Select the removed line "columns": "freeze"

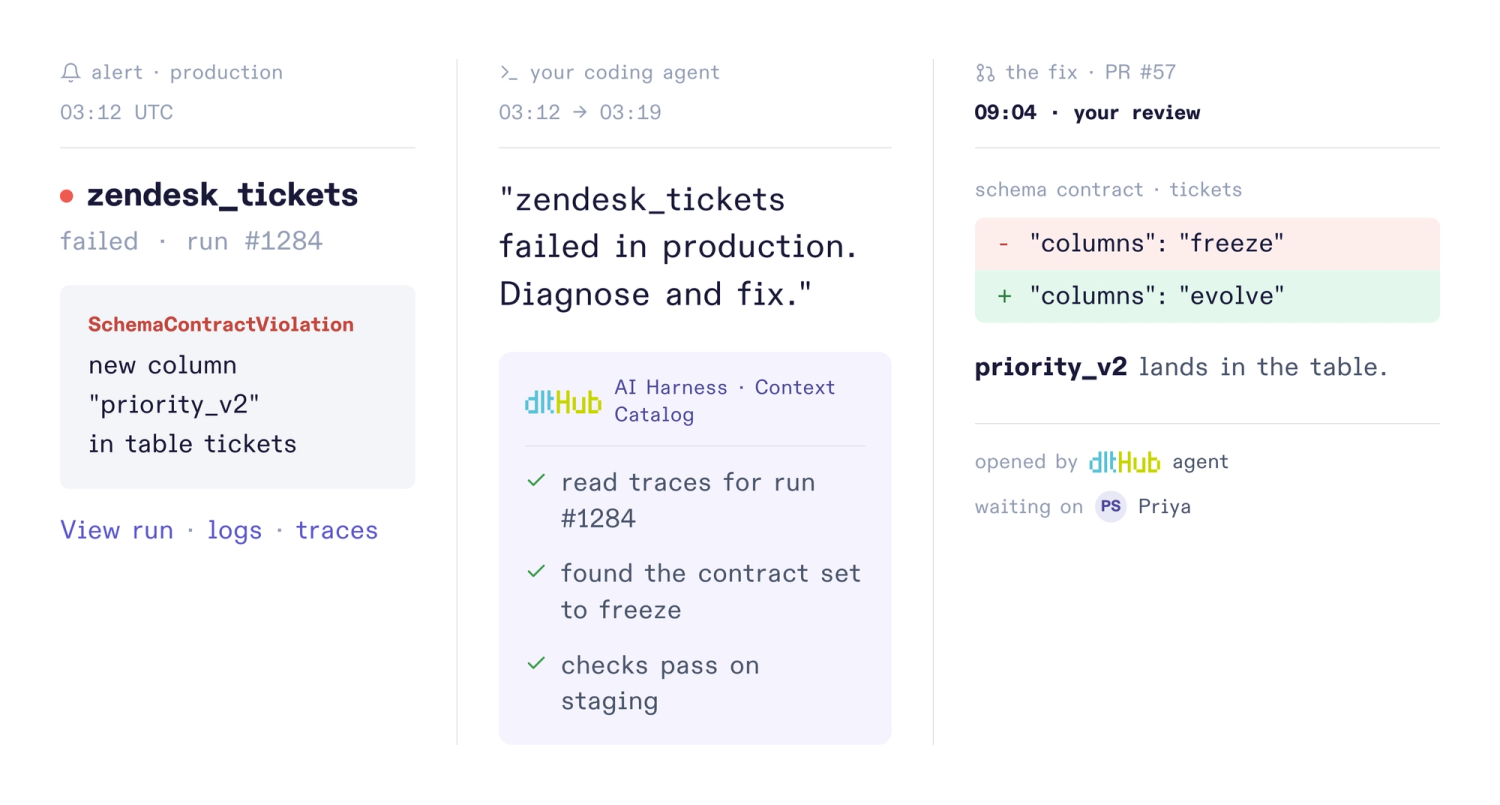tap(1207, 244)
